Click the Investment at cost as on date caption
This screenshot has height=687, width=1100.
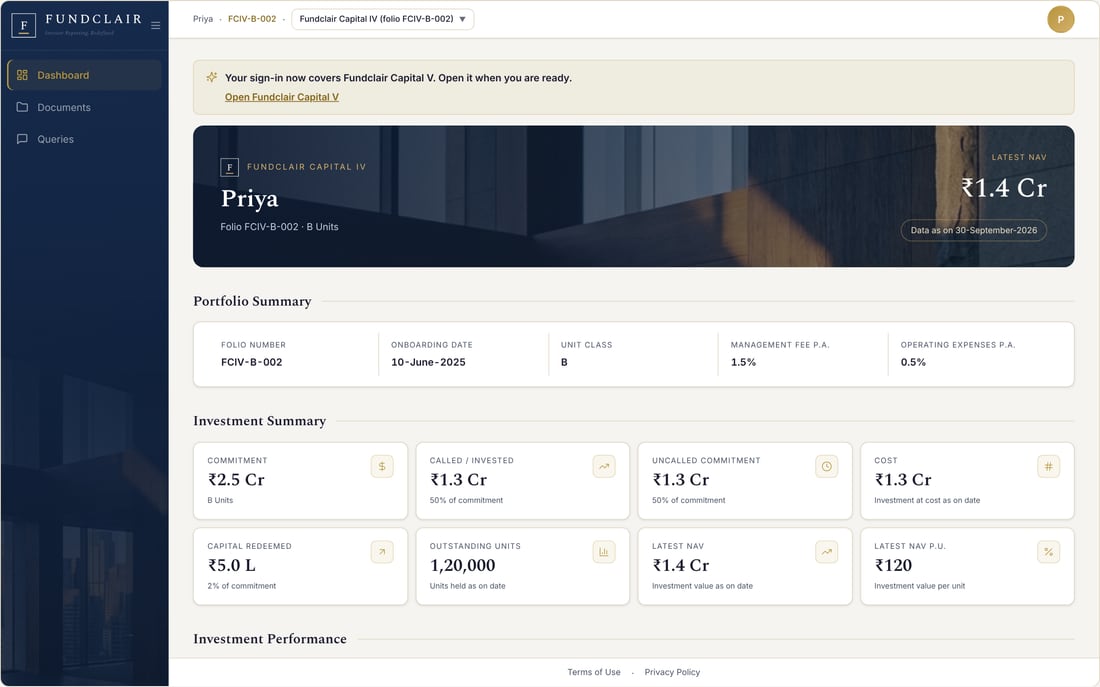(927, 500)
